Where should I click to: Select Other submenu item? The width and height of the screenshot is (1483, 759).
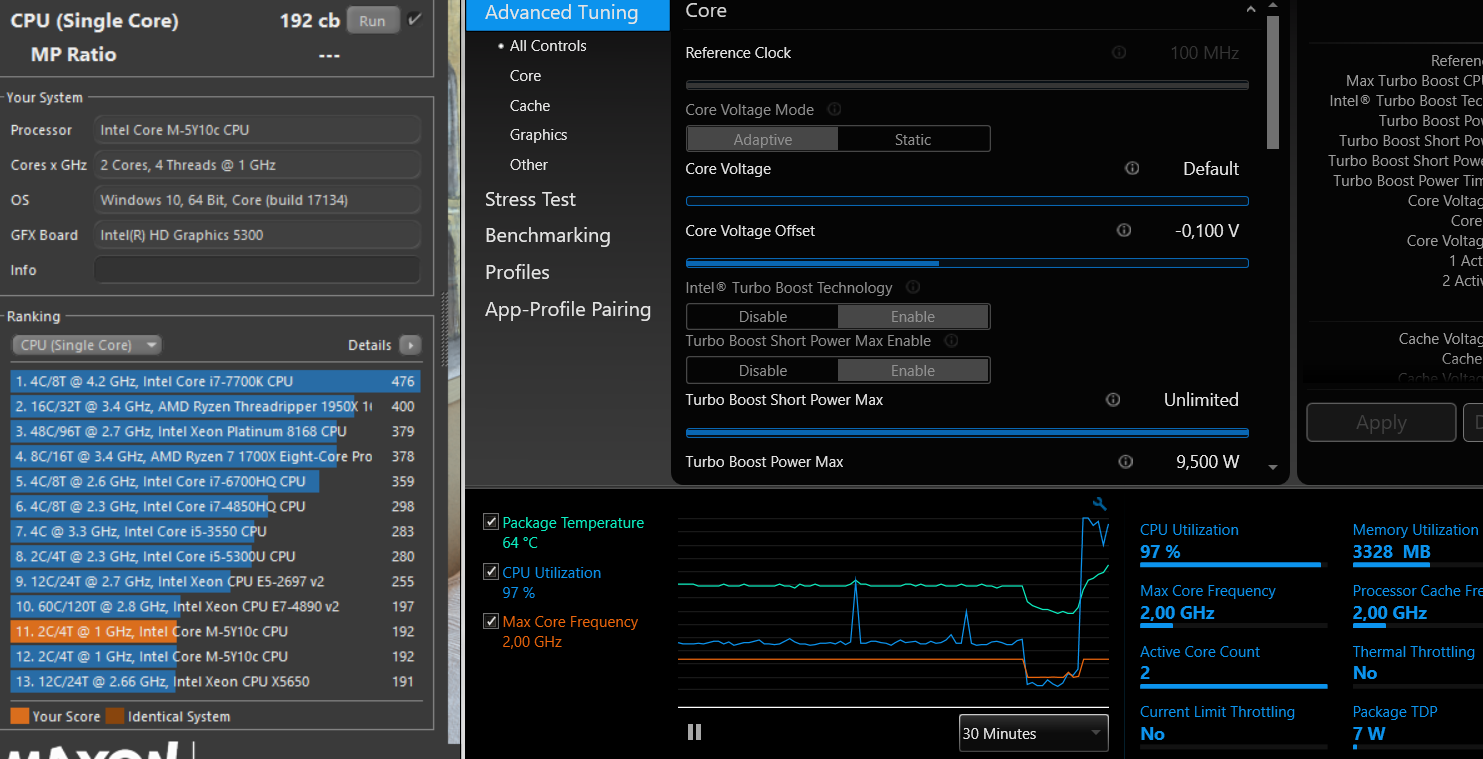(529, 165)
